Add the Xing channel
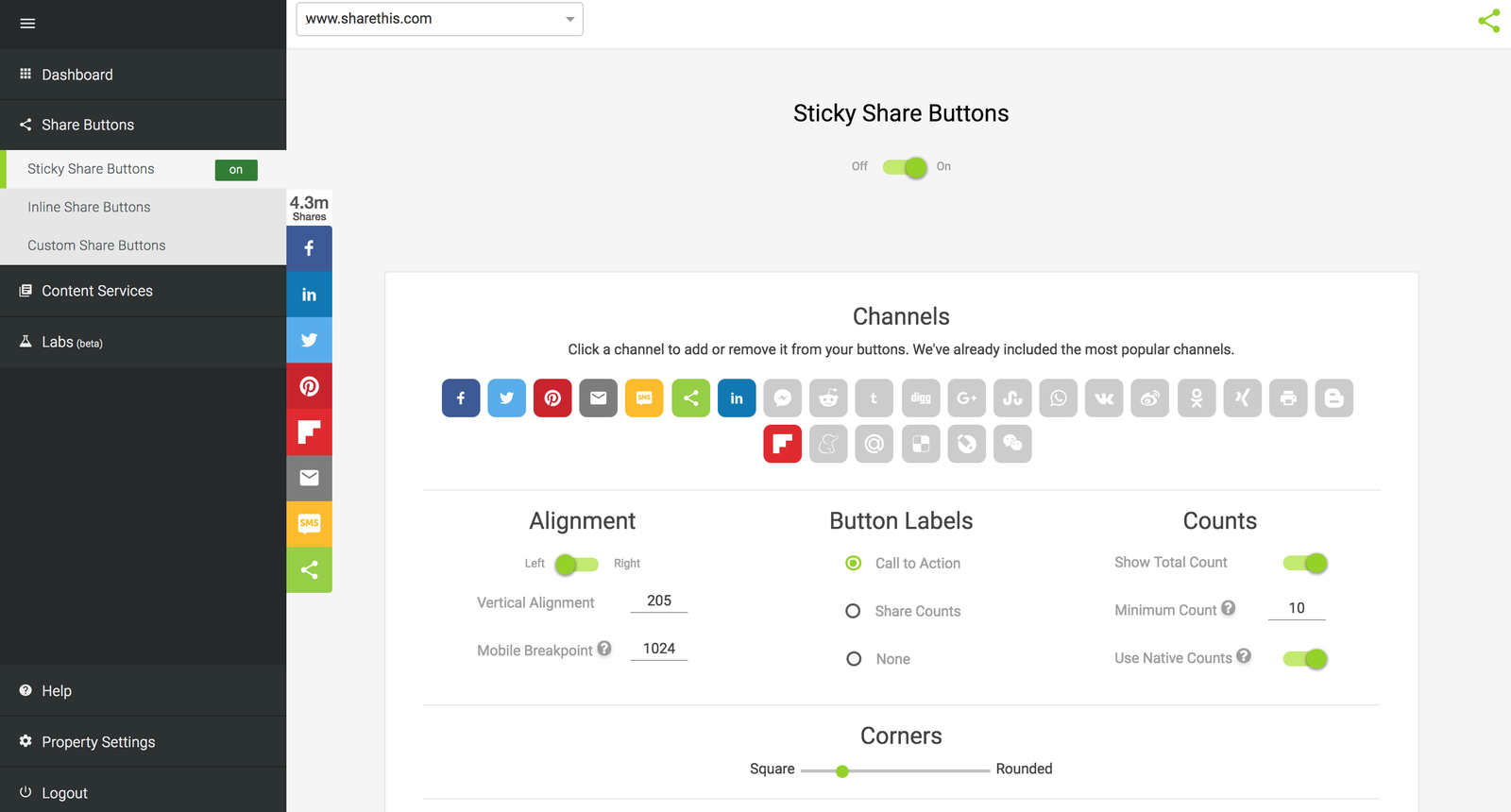The image size is (1511, 812). click(x=1243, y=398)
